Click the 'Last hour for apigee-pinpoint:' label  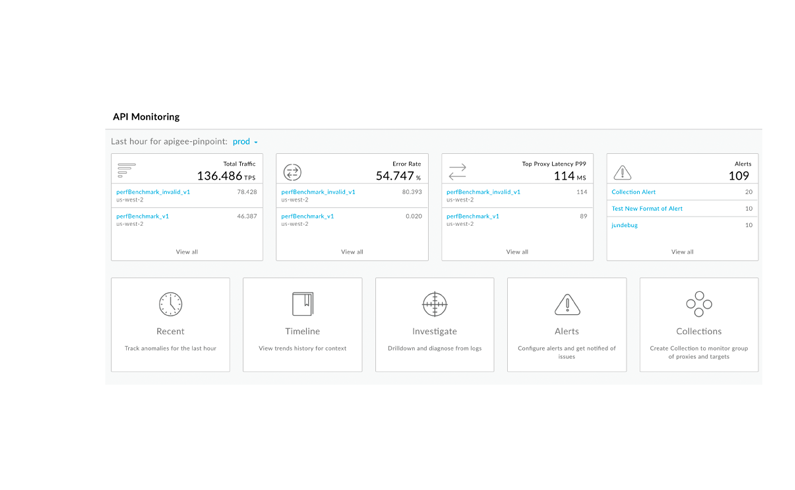pyautogui.click(x=169, y=142)
